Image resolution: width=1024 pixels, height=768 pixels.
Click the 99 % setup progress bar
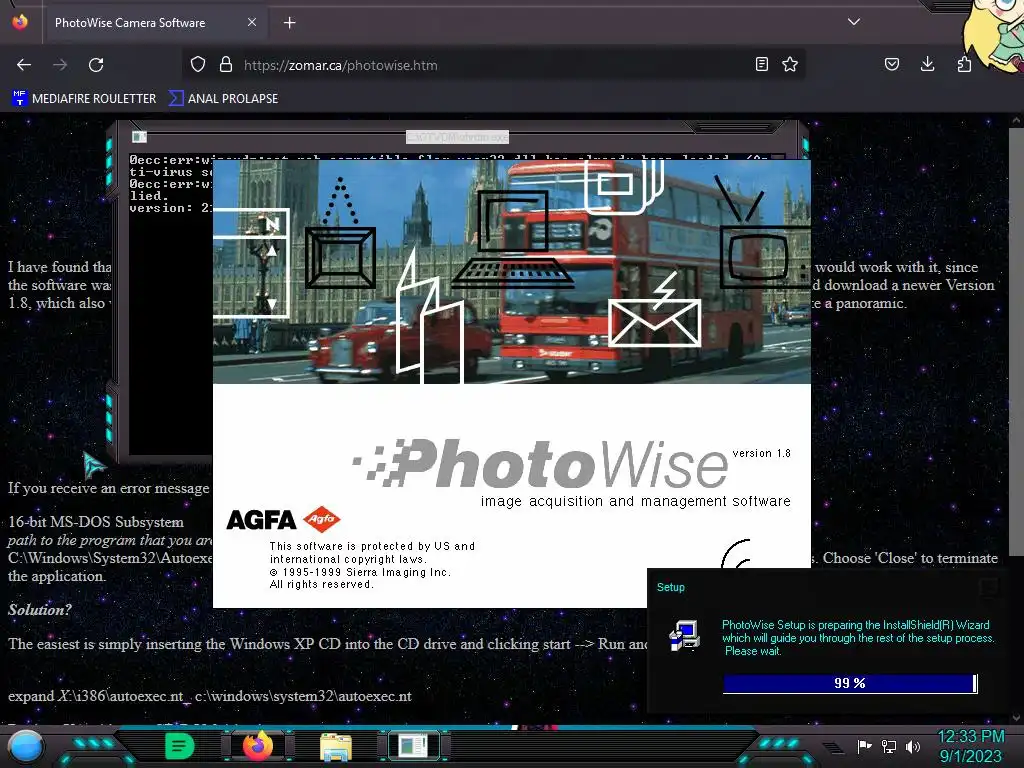point(850,683)
